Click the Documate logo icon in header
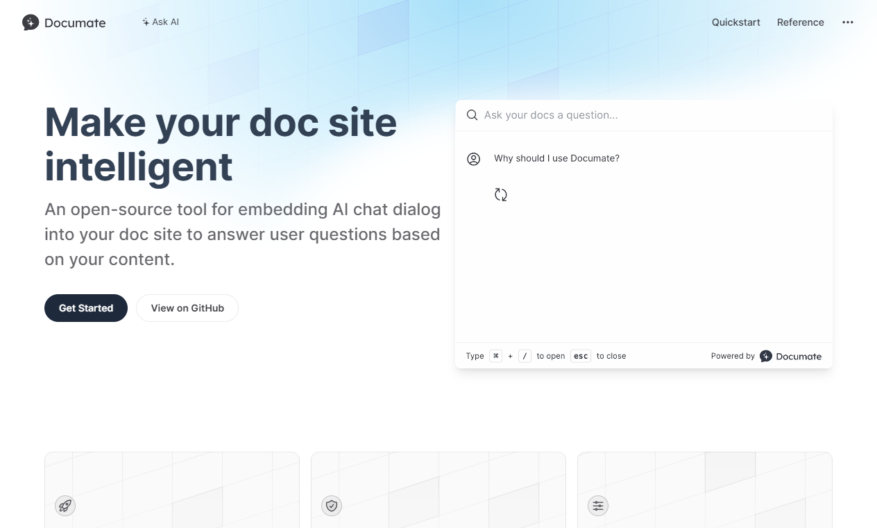Screen dimensions: 877x528 30,22
